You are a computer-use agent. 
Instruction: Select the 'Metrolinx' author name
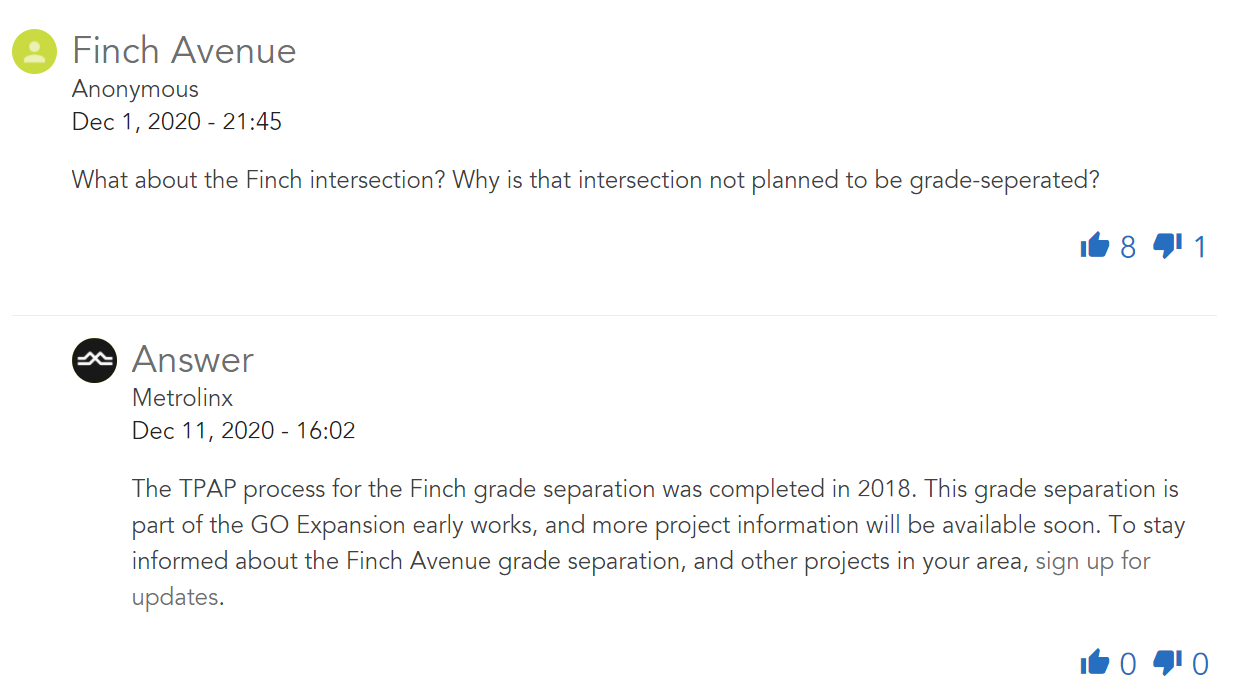pyautogui.click(x=182, y=398)
